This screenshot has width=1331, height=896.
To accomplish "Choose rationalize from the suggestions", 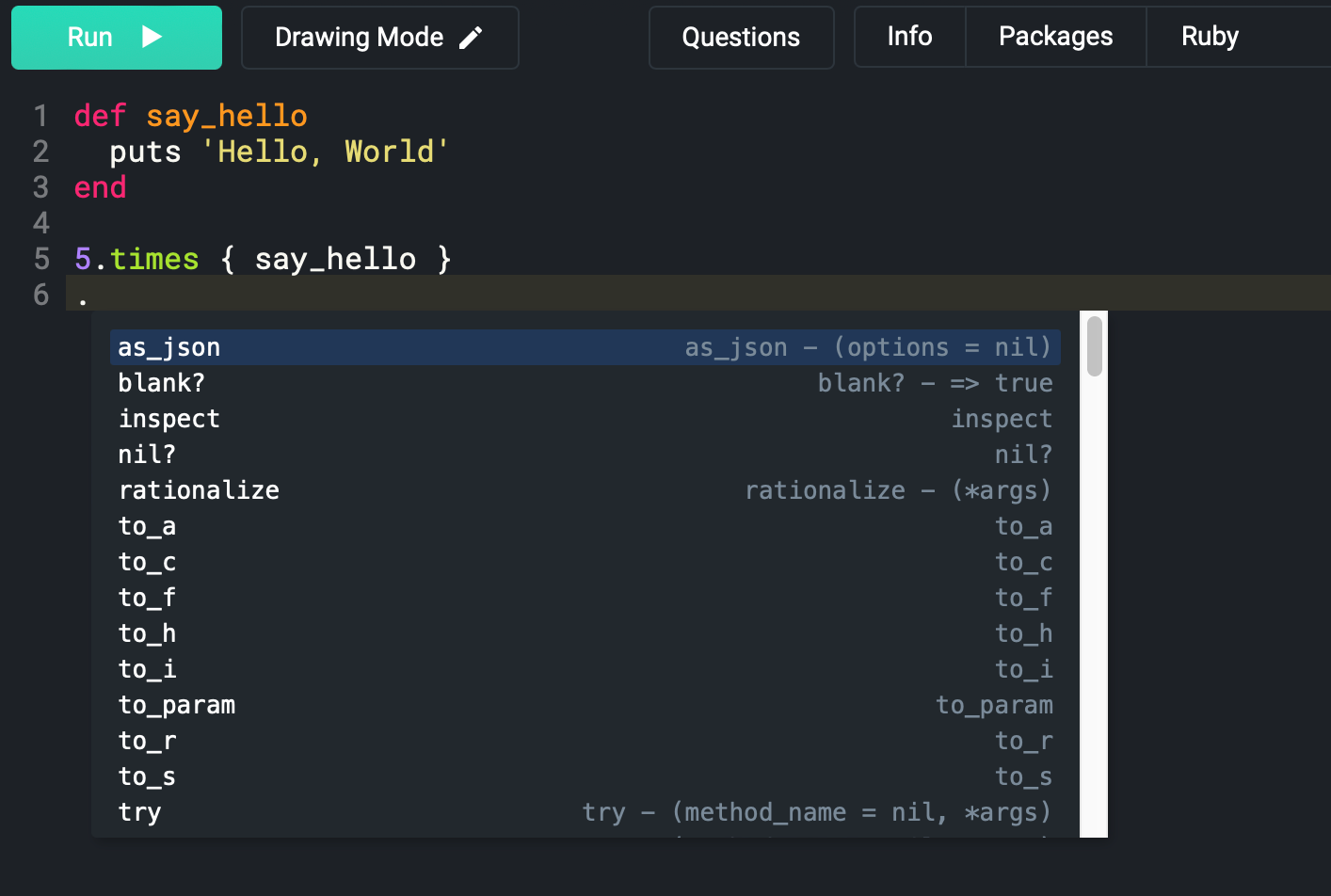I will (x=585, y=490).
